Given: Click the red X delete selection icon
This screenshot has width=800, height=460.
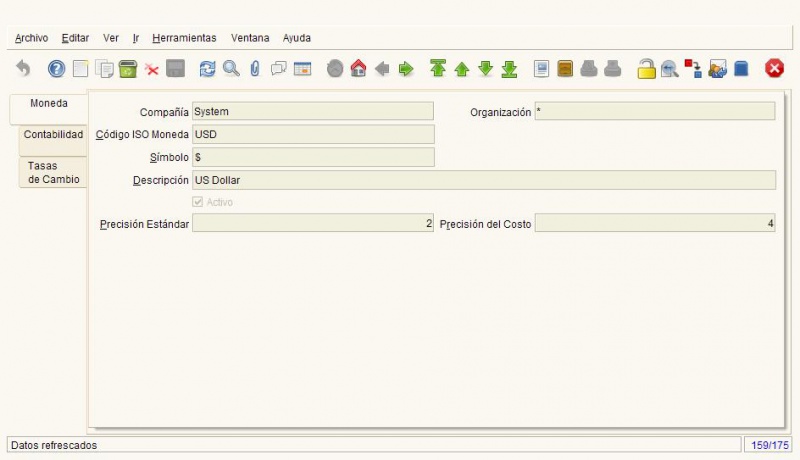Looking at the screenshot, I should tap(152, 69).
